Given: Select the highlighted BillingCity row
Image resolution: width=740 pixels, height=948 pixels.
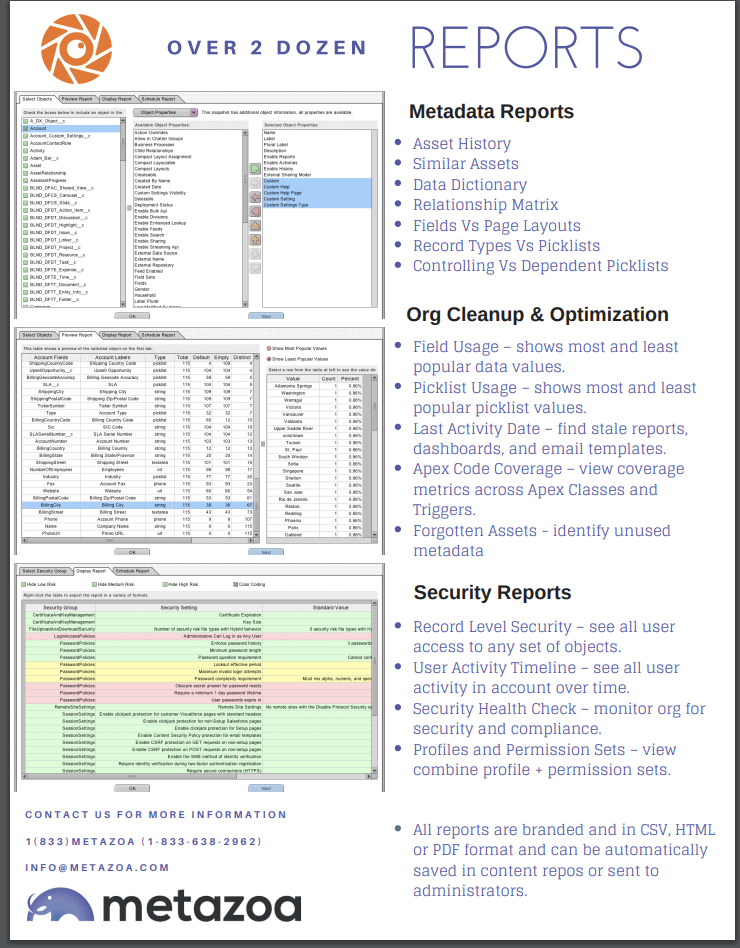Looking at the screenshot, I should pyautogui.click(x=137, y=505).
